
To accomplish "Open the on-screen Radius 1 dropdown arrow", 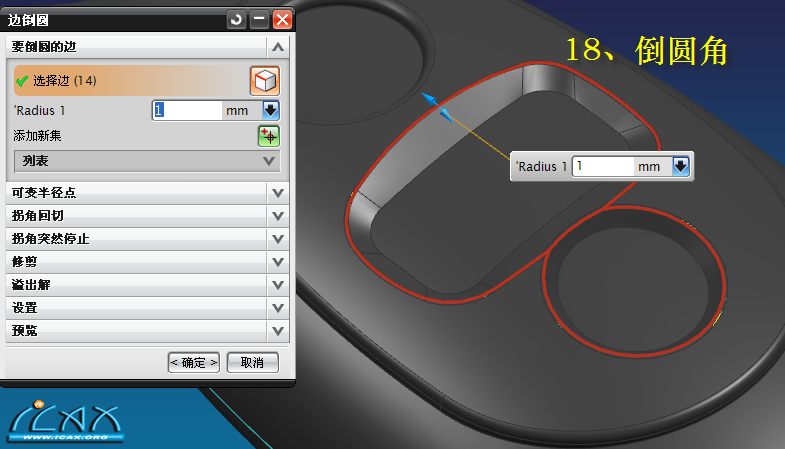I will 681,166.
